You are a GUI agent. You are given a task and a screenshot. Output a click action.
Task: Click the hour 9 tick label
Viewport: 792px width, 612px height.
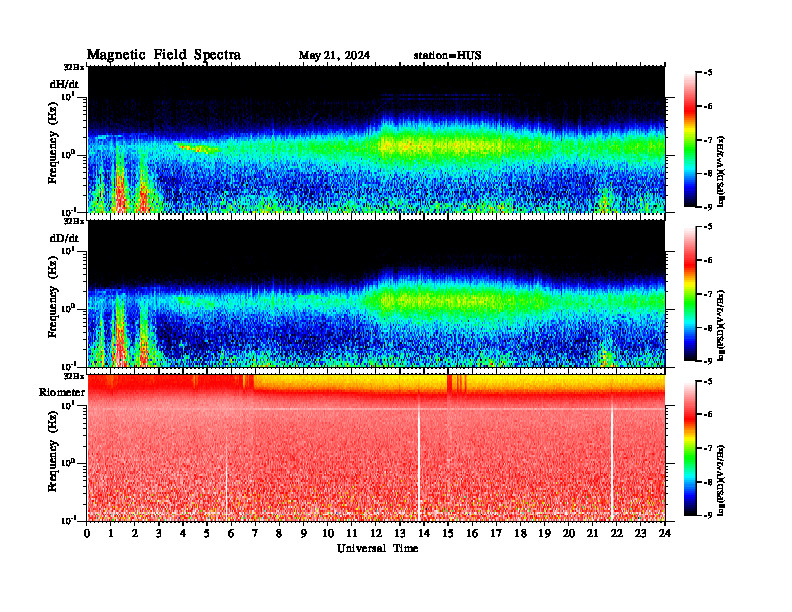[x=304, y=533]
